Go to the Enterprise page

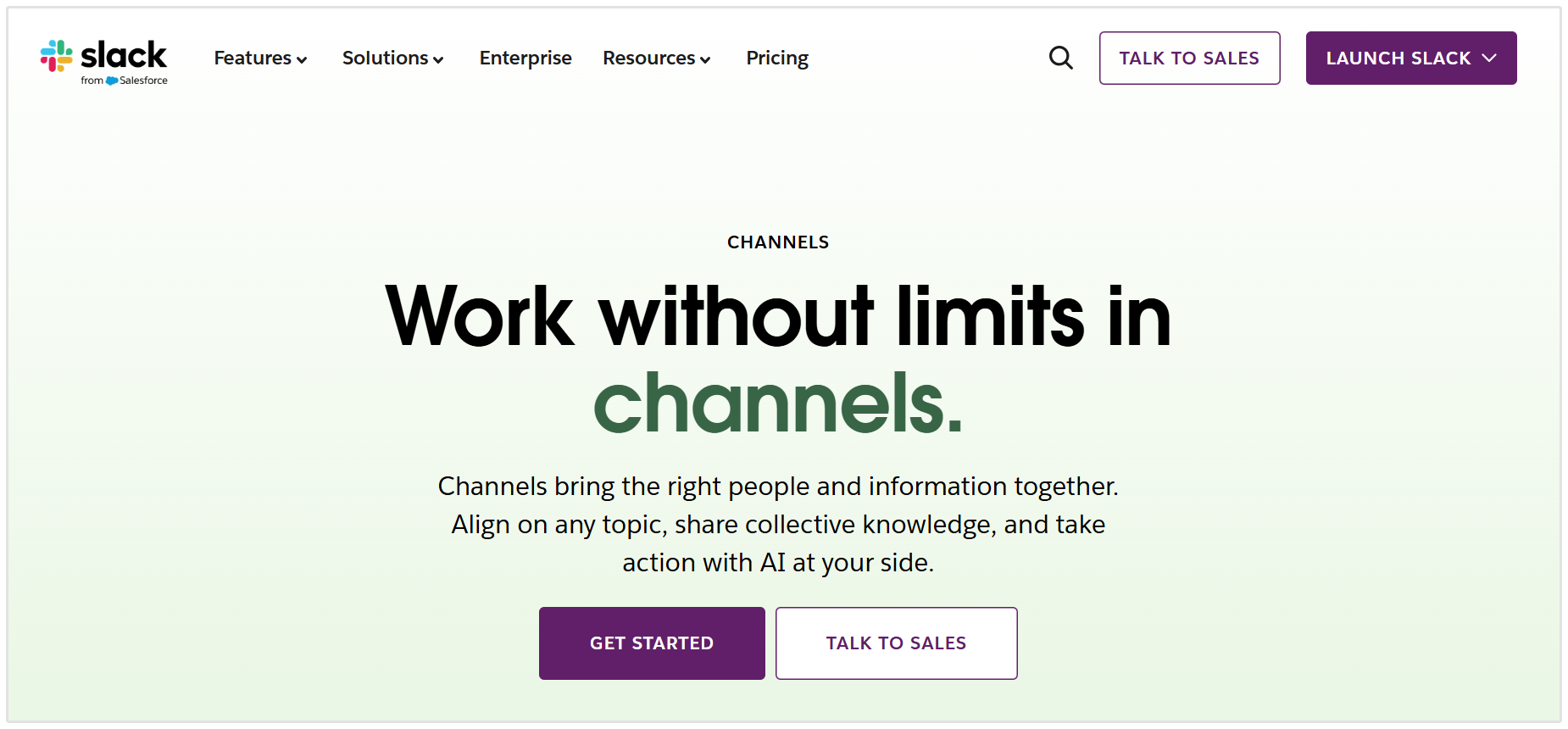(525, 58)
